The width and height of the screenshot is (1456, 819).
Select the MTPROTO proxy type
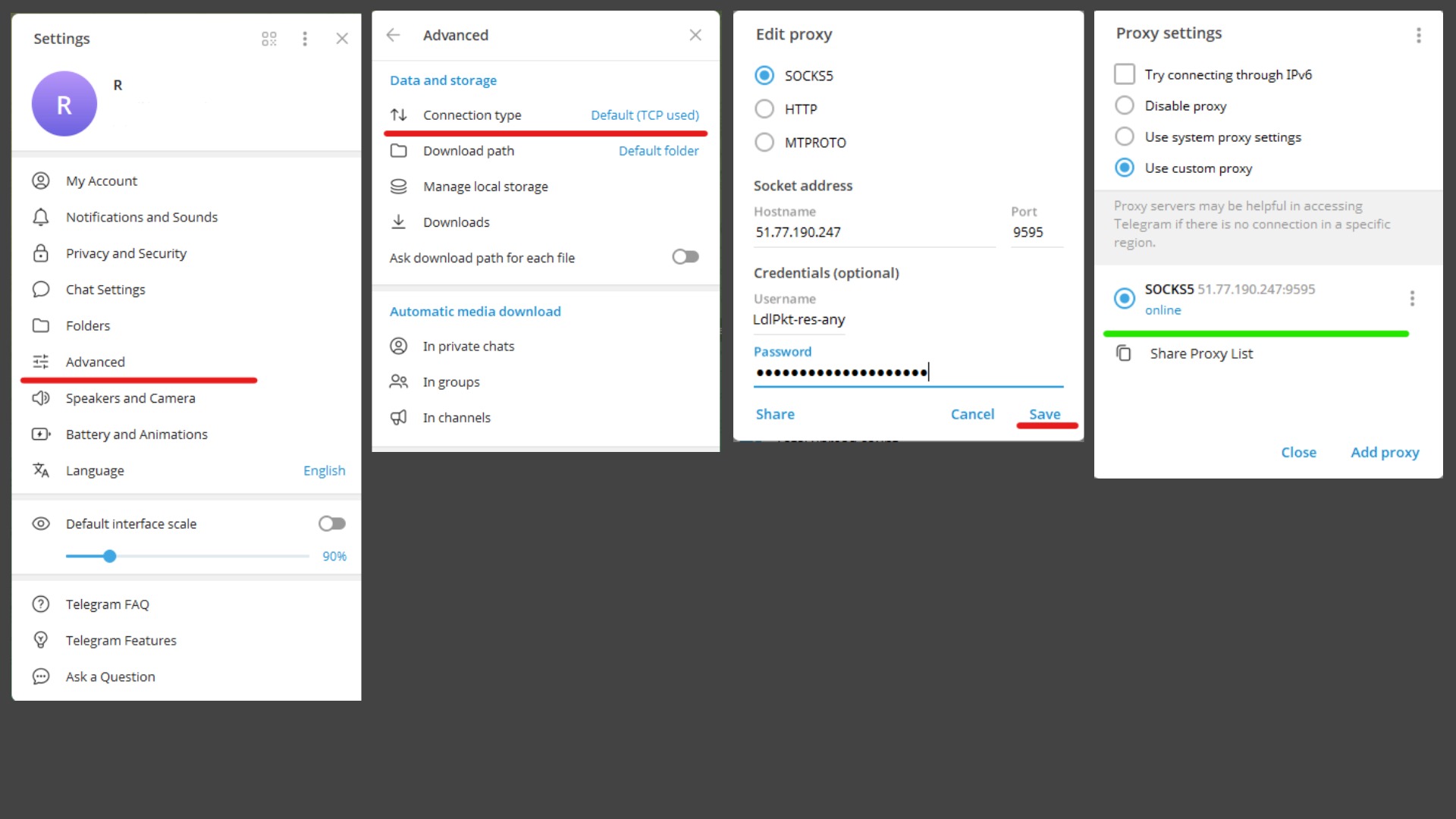[x=764, y=143]
